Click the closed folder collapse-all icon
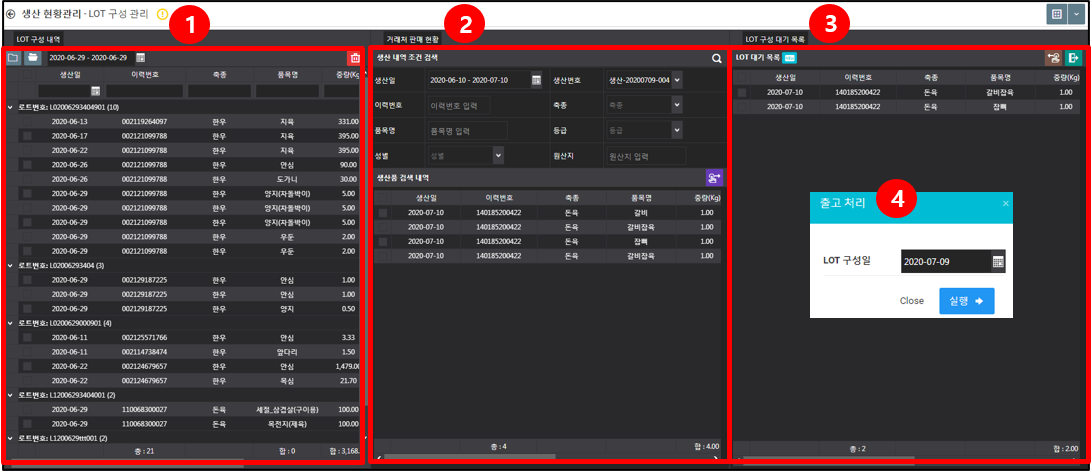 (x=13, y=58)
